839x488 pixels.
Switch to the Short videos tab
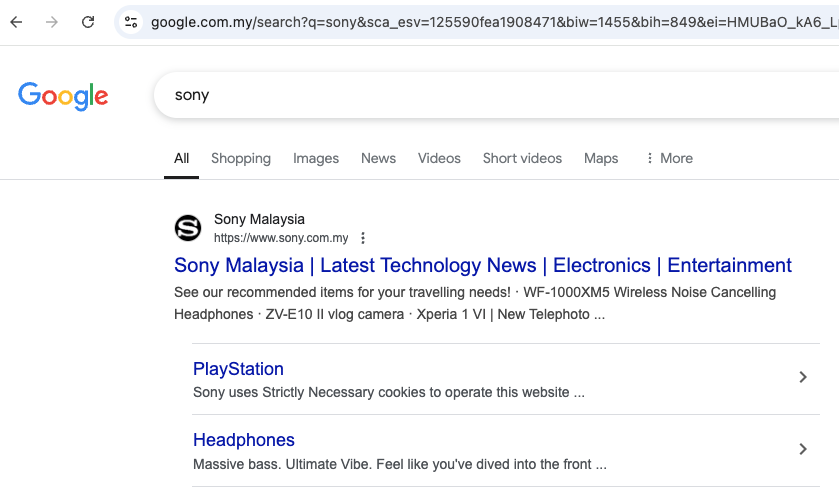tap(522, 158)
